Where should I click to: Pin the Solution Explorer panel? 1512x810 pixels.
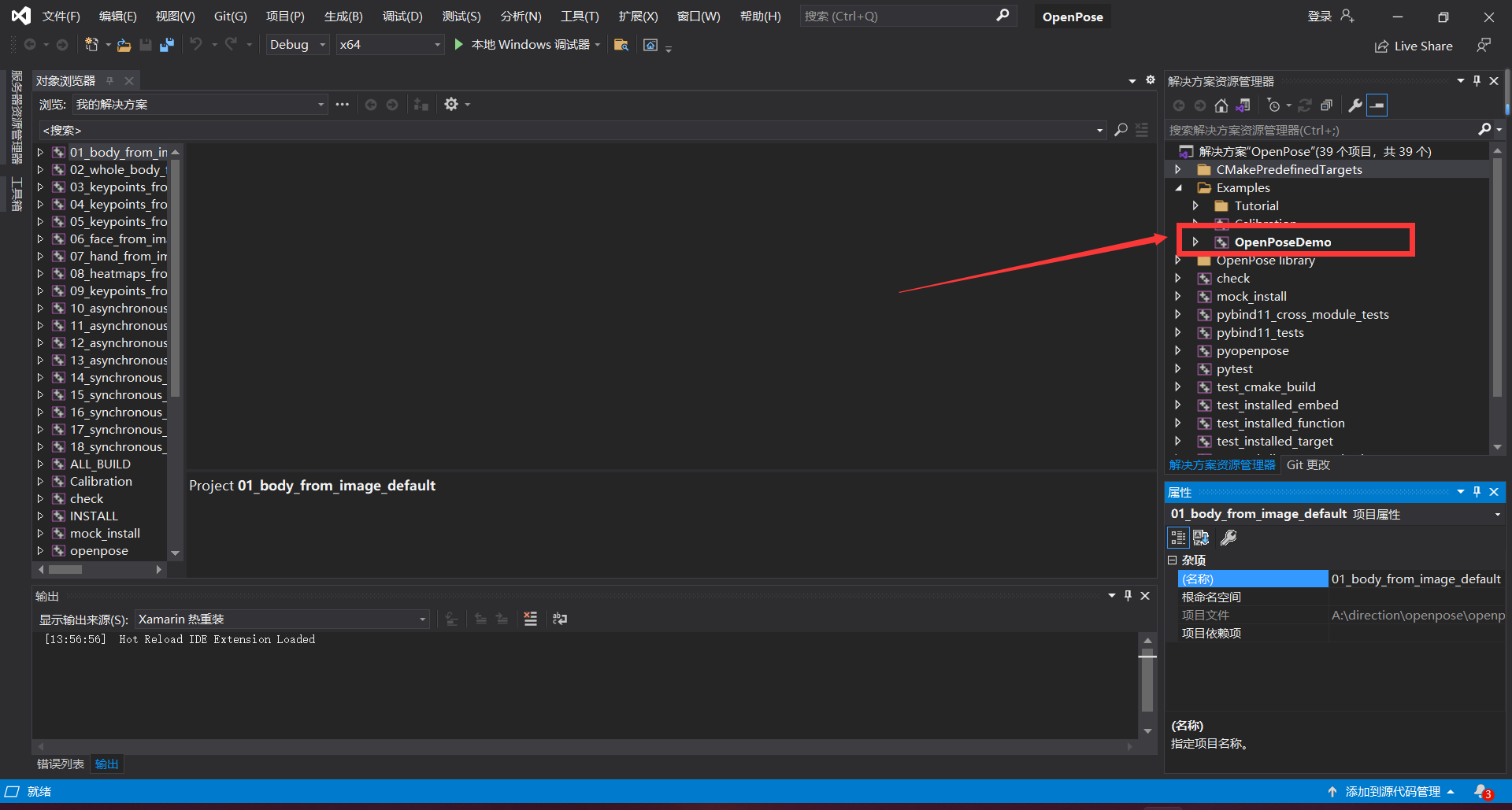pos(1477,81)
